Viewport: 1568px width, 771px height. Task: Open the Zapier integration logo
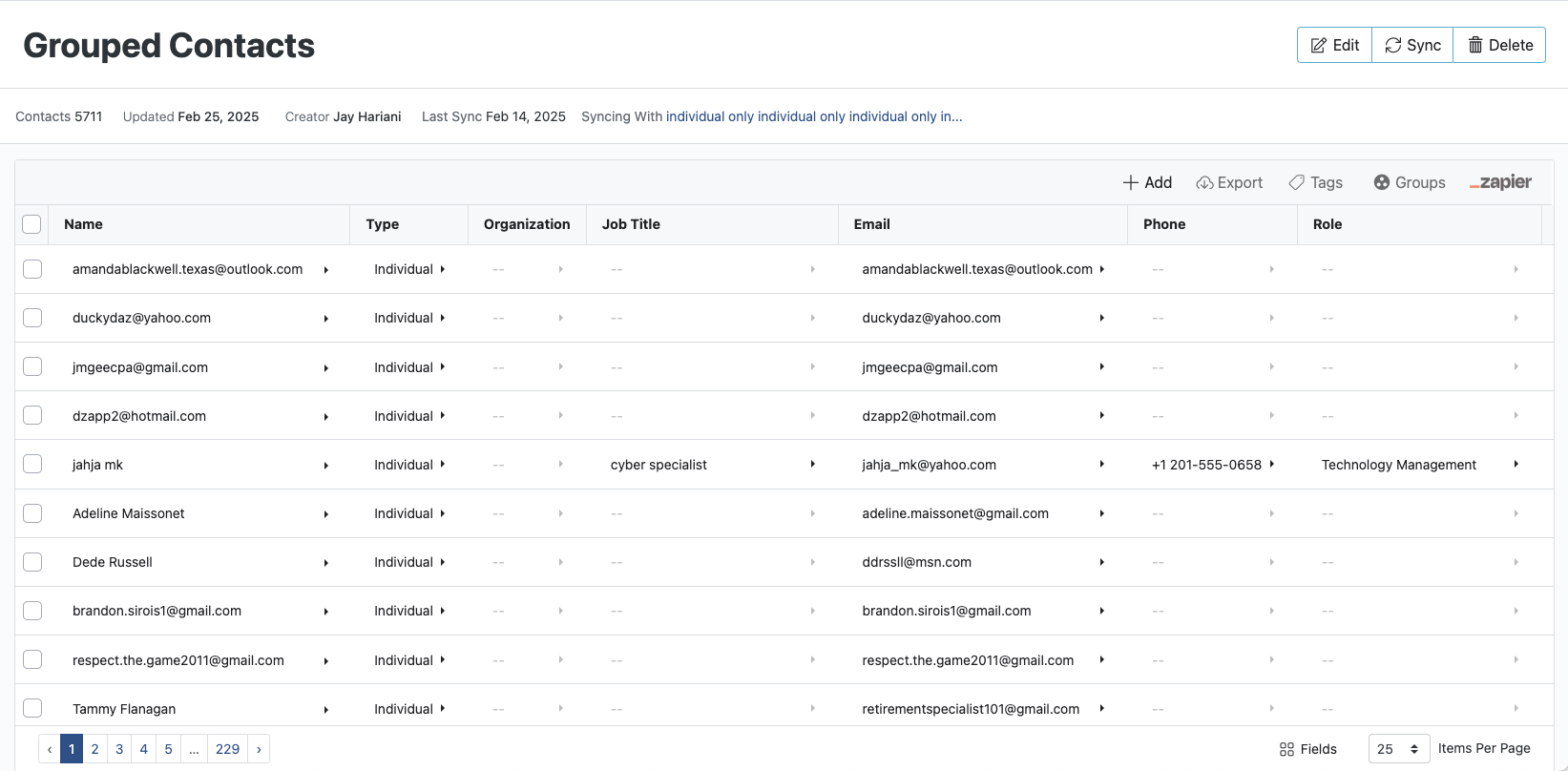[x=1500, y=182]
